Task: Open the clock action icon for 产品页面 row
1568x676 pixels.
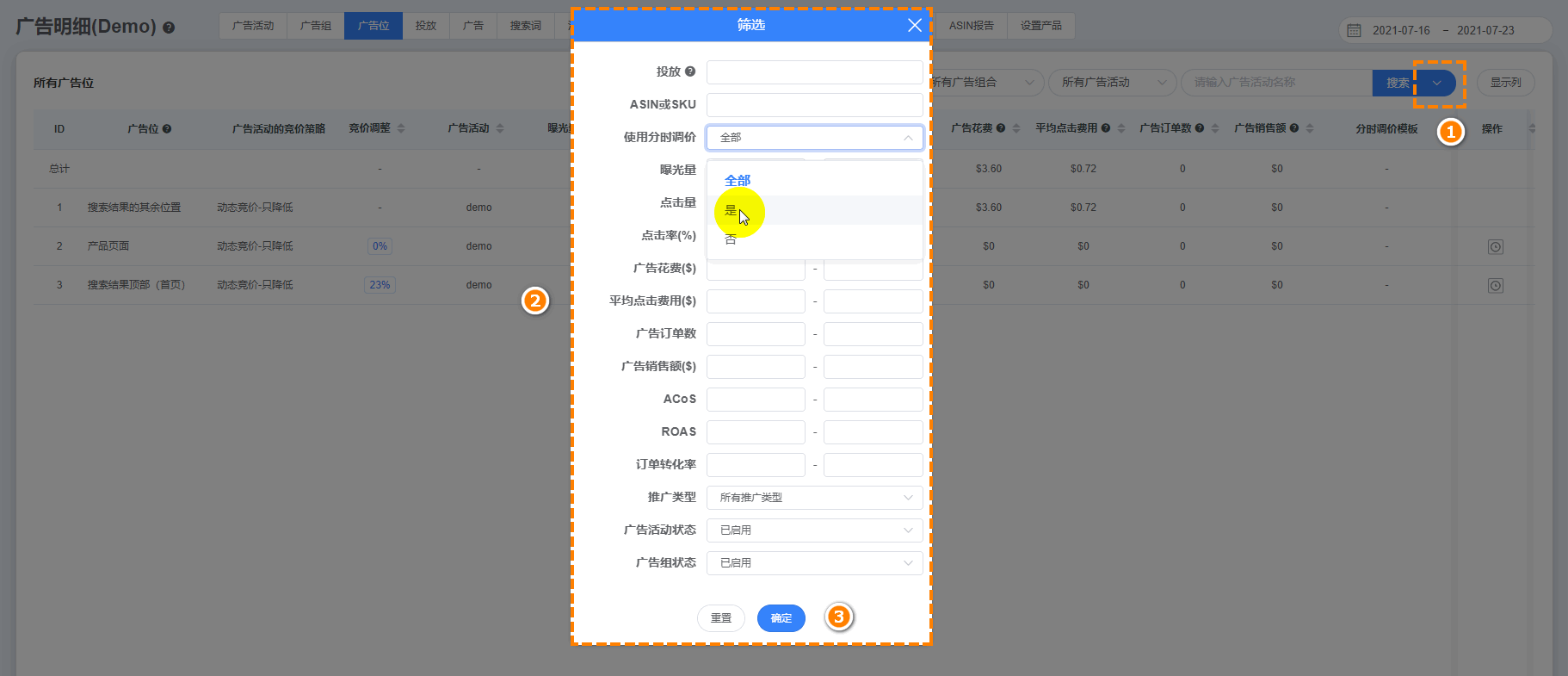Action: coord(1495,247)
